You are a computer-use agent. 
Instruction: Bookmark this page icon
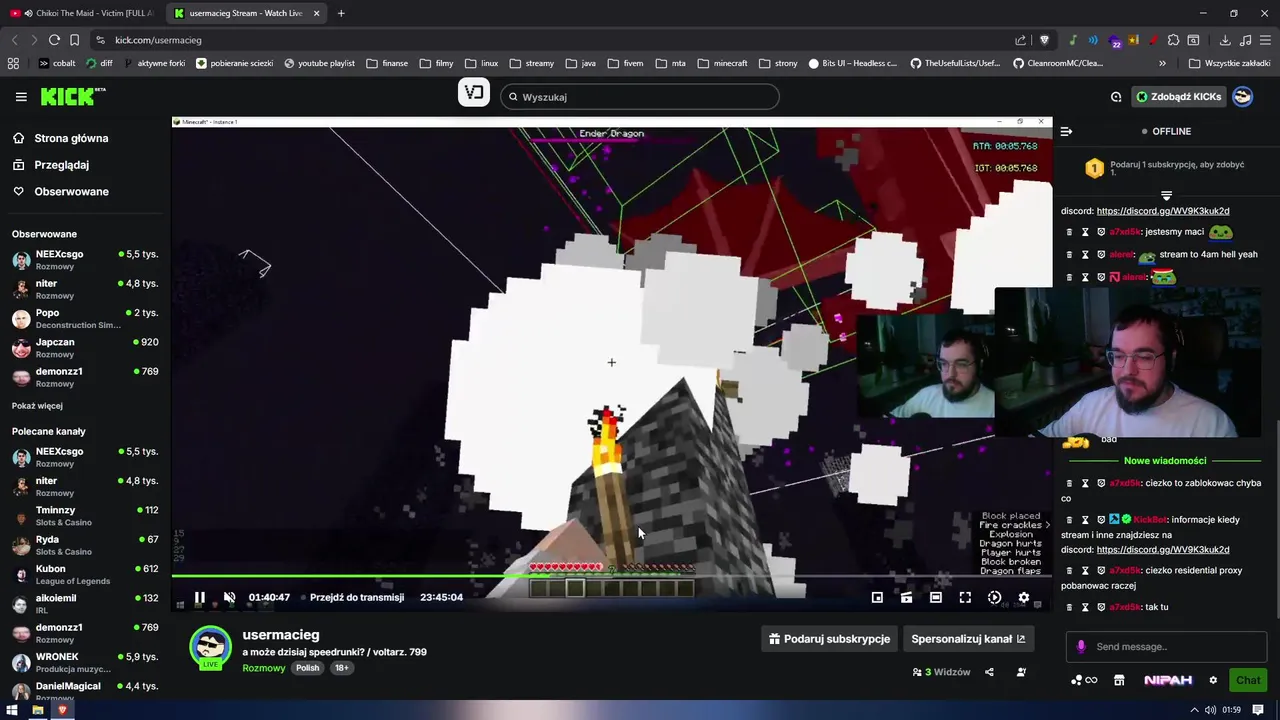pos(74,40)
